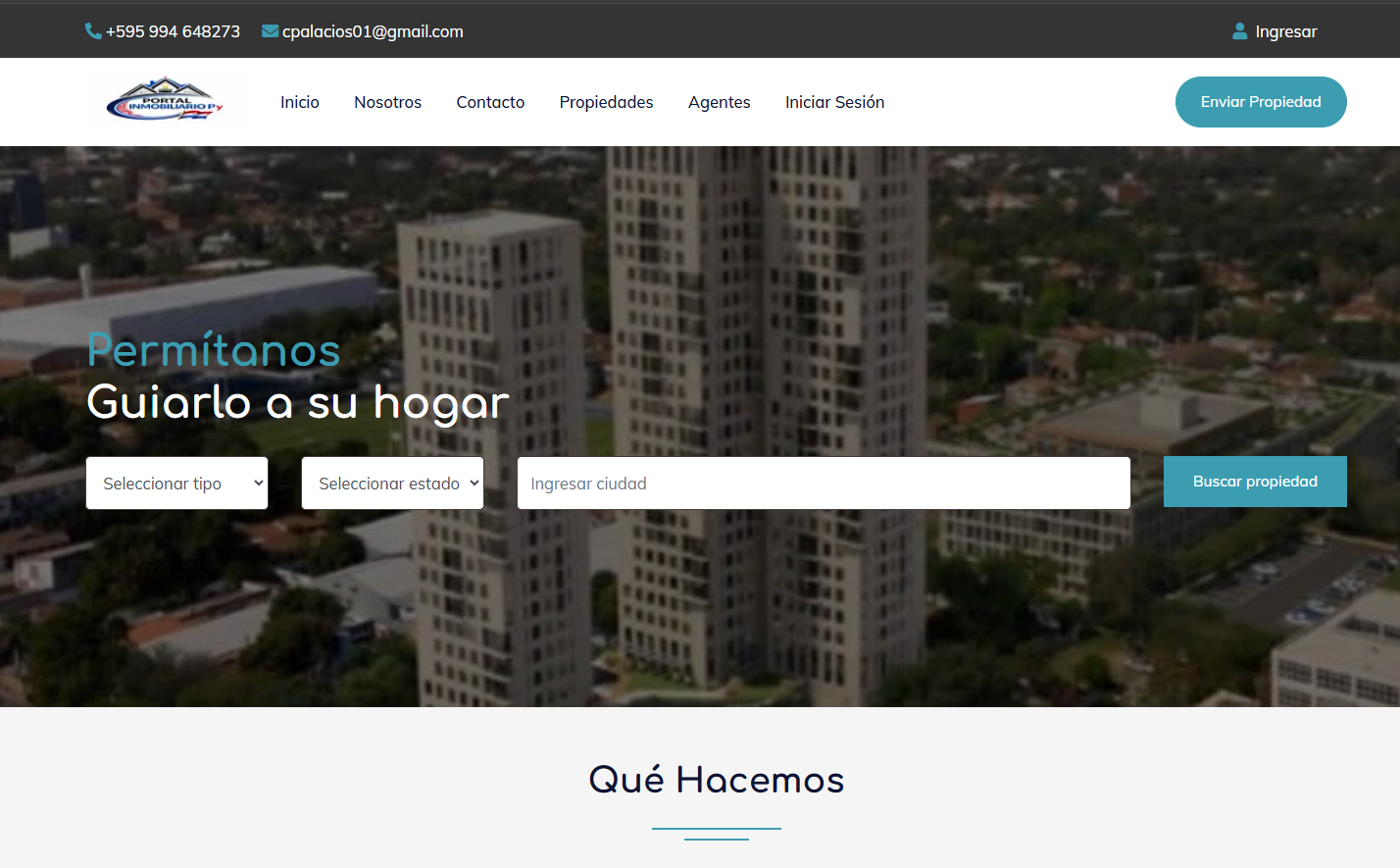Open the cpalacios01@gmail.com email link
Image resolution: width=1400 pixels, height=868 pixels.
tap(373, 31)
